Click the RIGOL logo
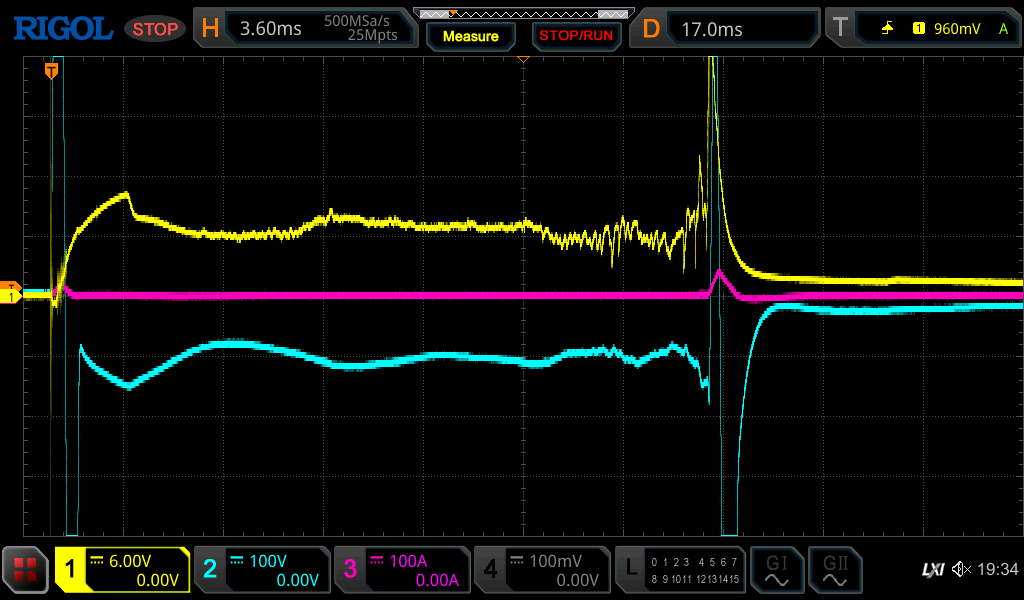Viewport: 1024px width, 600px height. [x=62, y=29]
